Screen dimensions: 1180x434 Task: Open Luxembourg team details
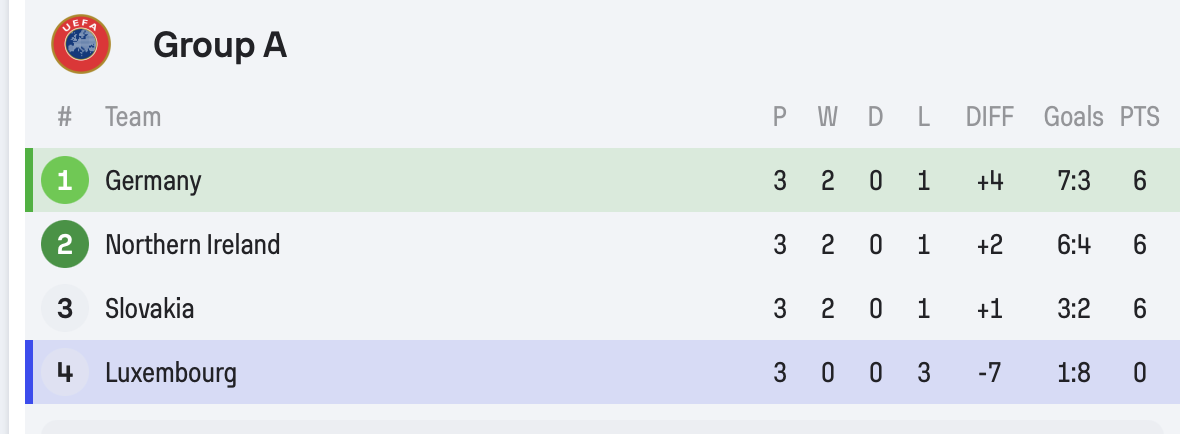point(170,373)
